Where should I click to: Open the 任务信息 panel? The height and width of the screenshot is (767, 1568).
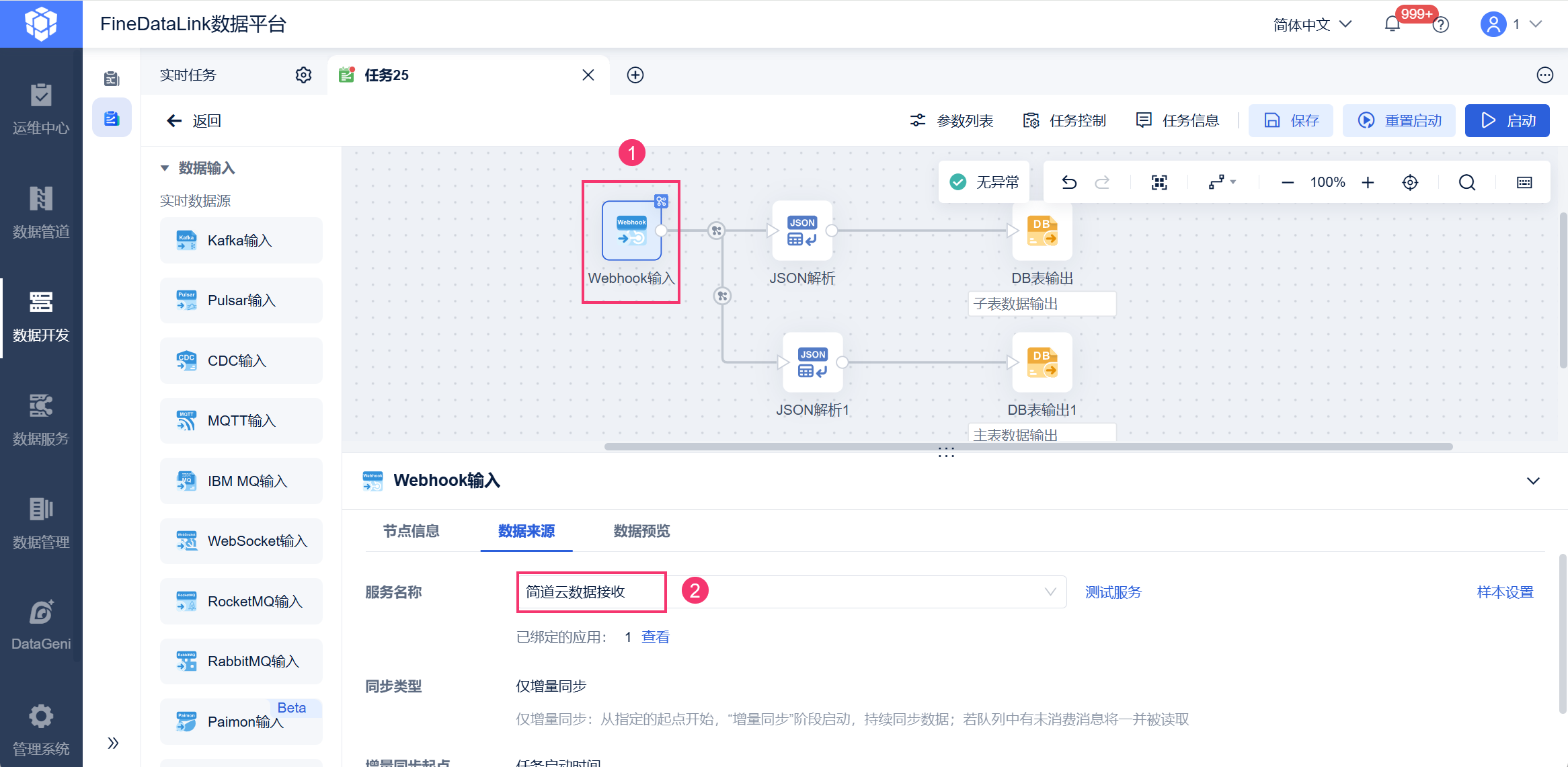(x=1177, y=120)
